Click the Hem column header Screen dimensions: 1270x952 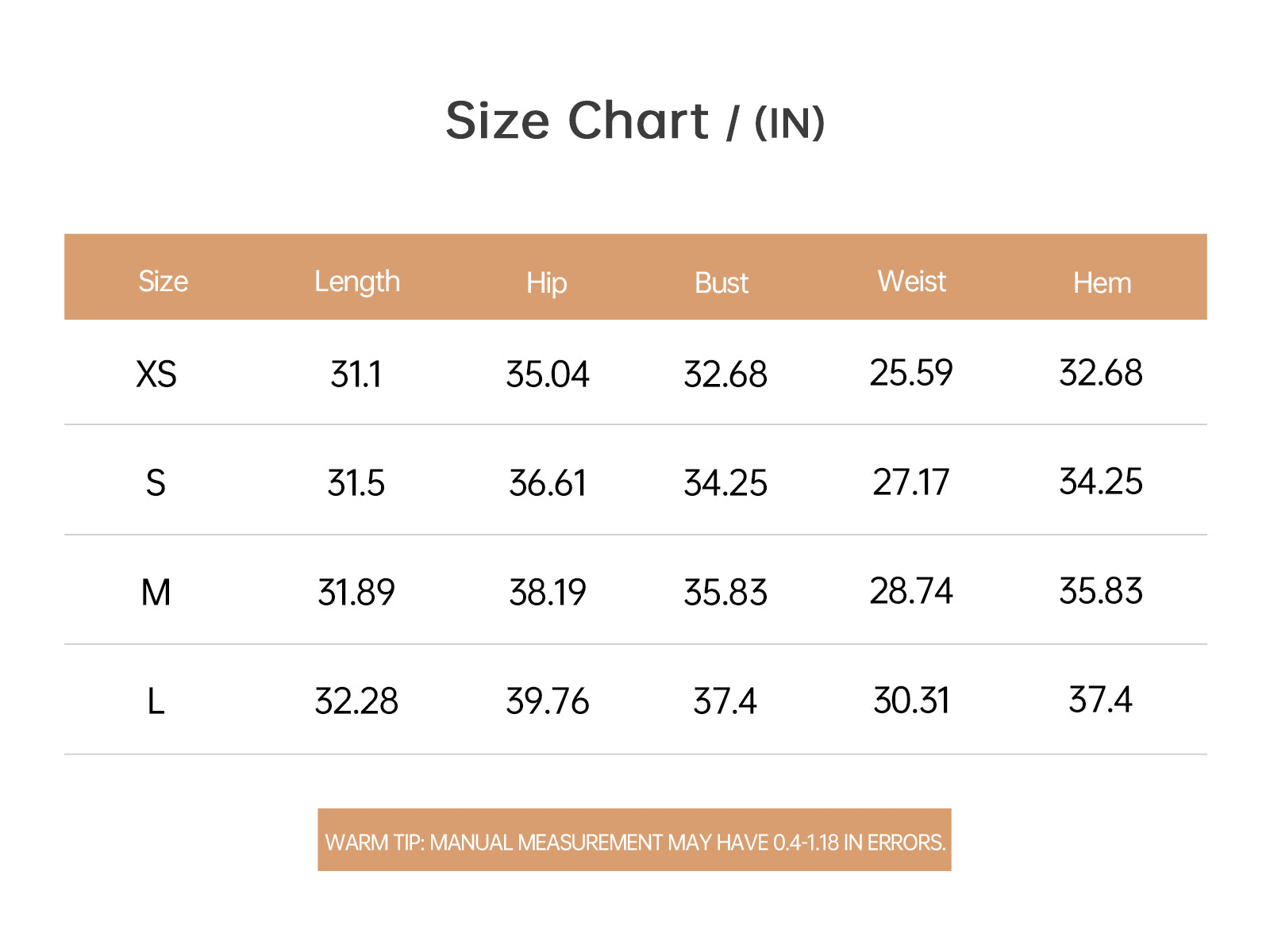[x=1103, y=283]
